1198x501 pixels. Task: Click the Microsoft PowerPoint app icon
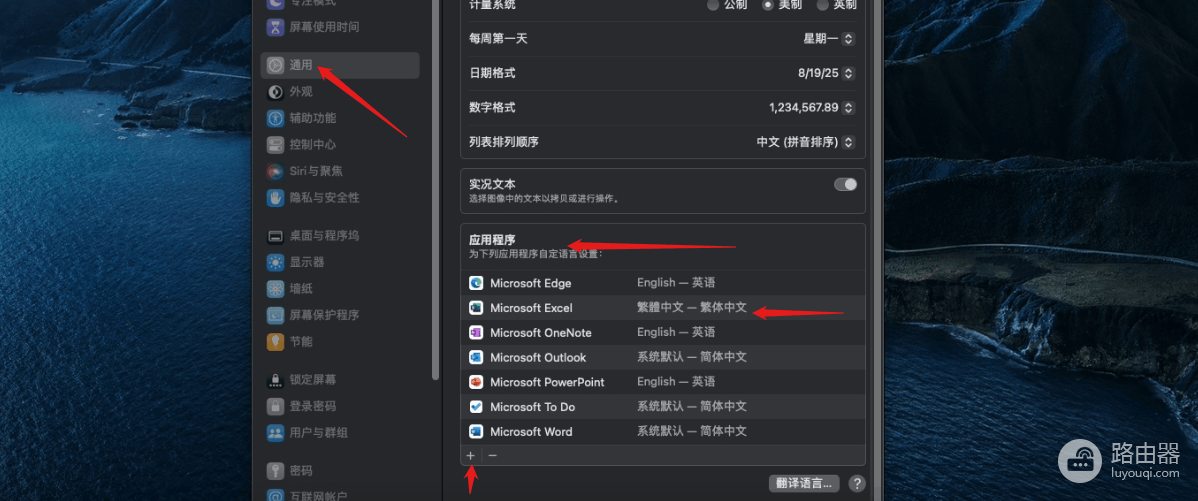click(x=476, y=382)
